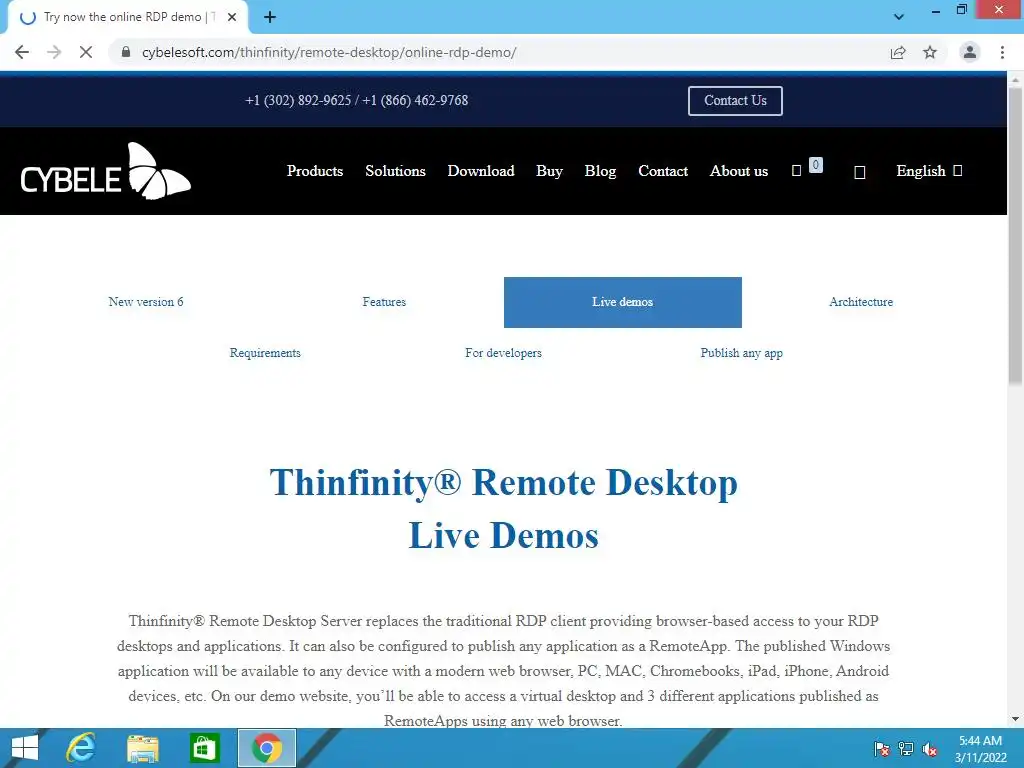
Task: Close the RDP demo browser tab
Action: coord(232,17)
